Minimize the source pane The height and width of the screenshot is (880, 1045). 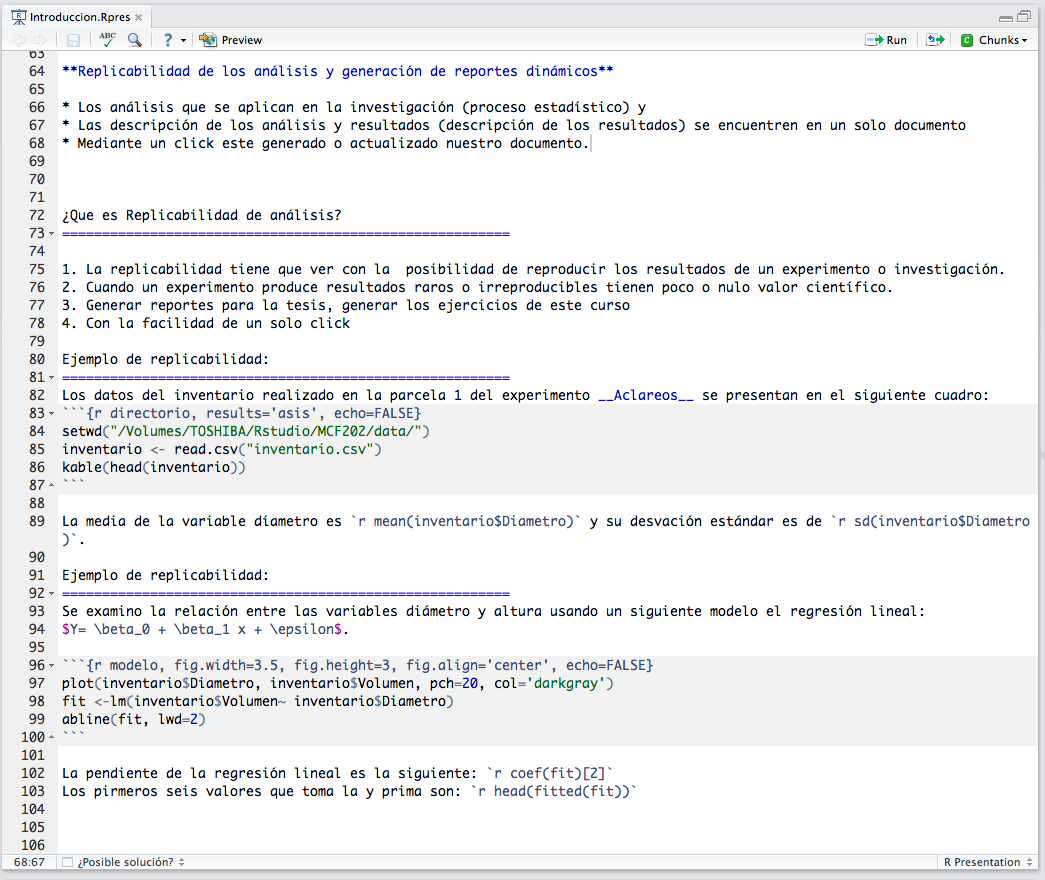[x=1006, y=18]
